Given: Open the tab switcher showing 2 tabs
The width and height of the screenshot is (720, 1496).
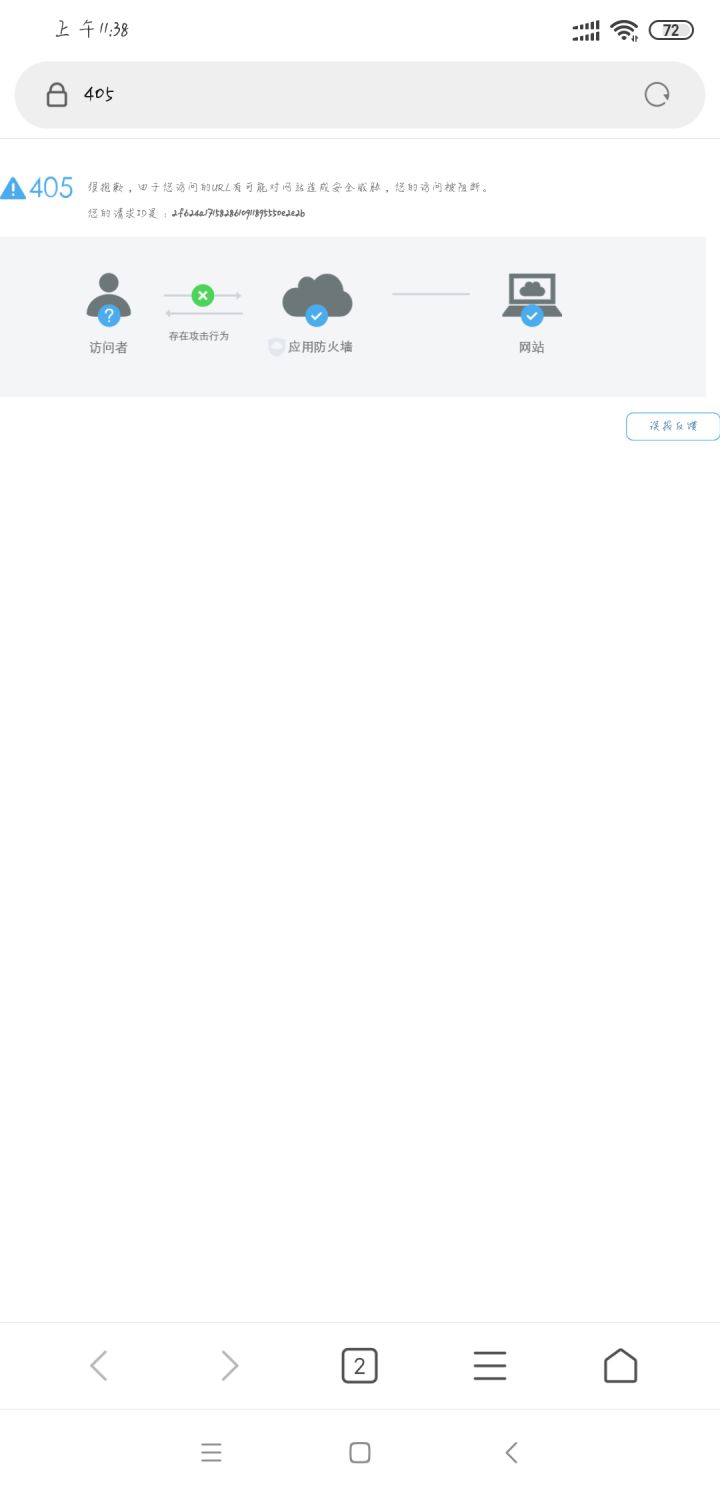Looking at the screenshot, I should (360, 1366).
